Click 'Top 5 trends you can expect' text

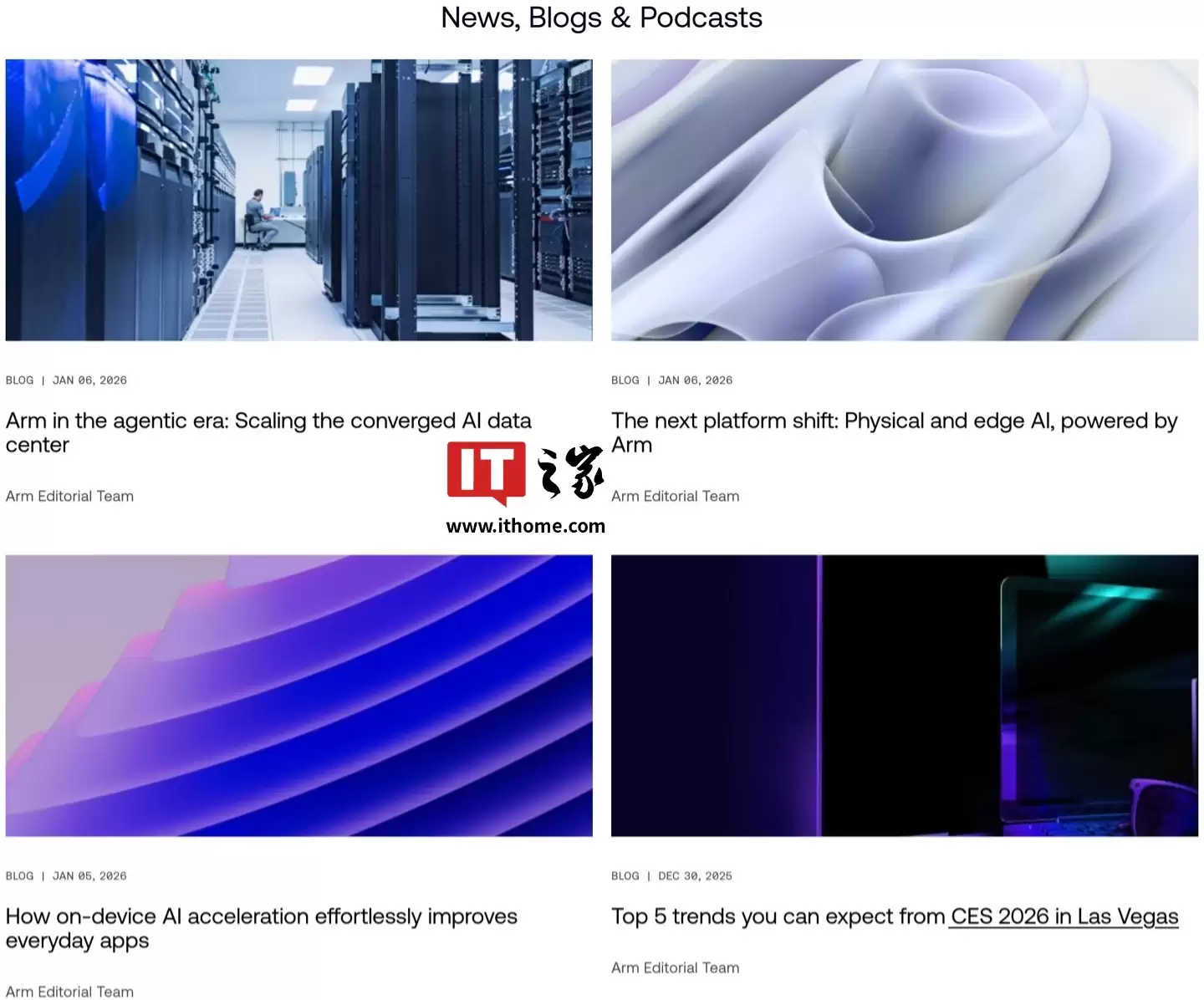[778, 916]
